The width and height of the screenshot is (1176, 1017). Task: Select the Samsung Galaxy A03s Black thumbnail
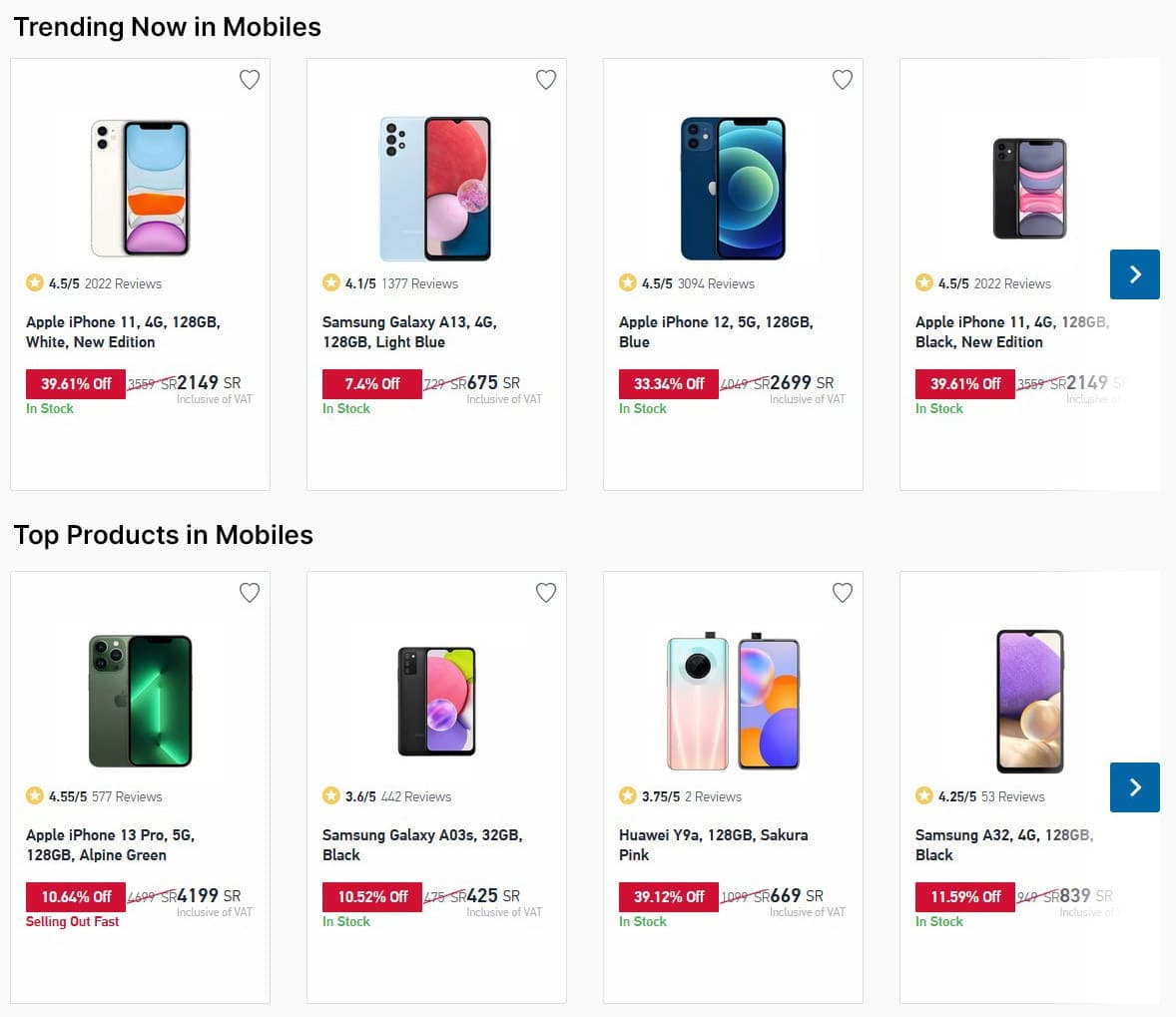coord(436,701)
